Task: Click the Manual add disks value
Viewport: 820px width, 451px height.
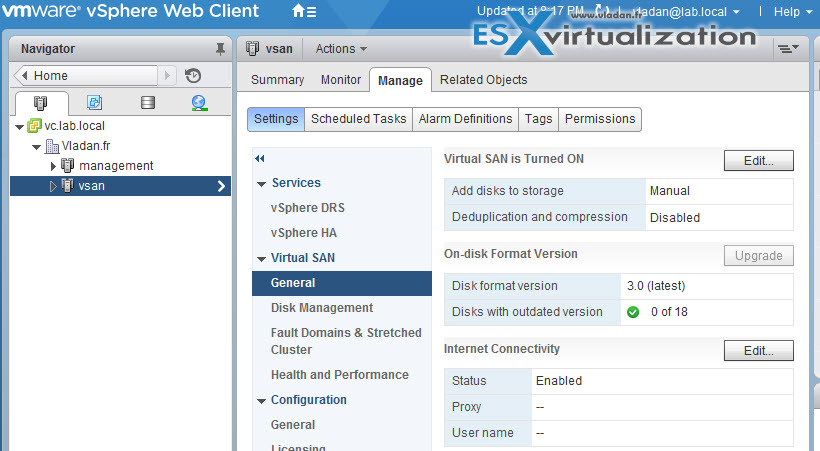Action: (x=669, y=191)
